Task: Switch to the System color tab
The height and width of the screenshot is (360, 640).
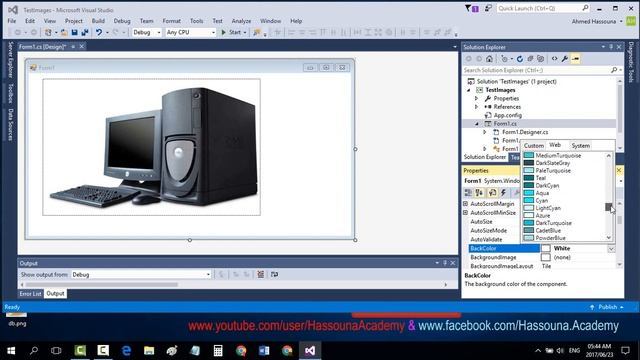Action: point(580,146)
